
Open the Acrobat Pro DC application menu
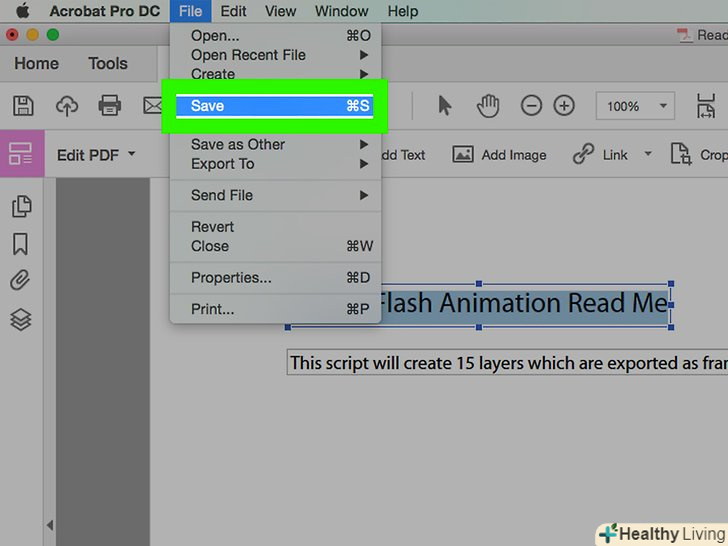point(105,11)
